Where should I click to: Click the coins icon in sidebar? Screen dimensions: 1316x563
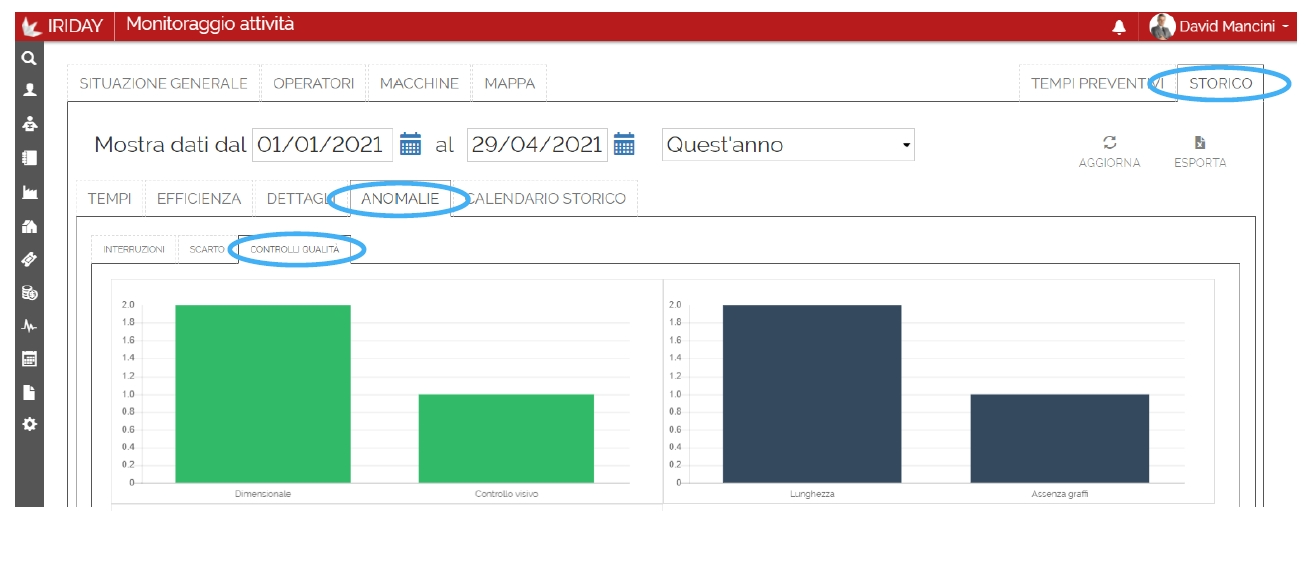(x=29, y=293)
